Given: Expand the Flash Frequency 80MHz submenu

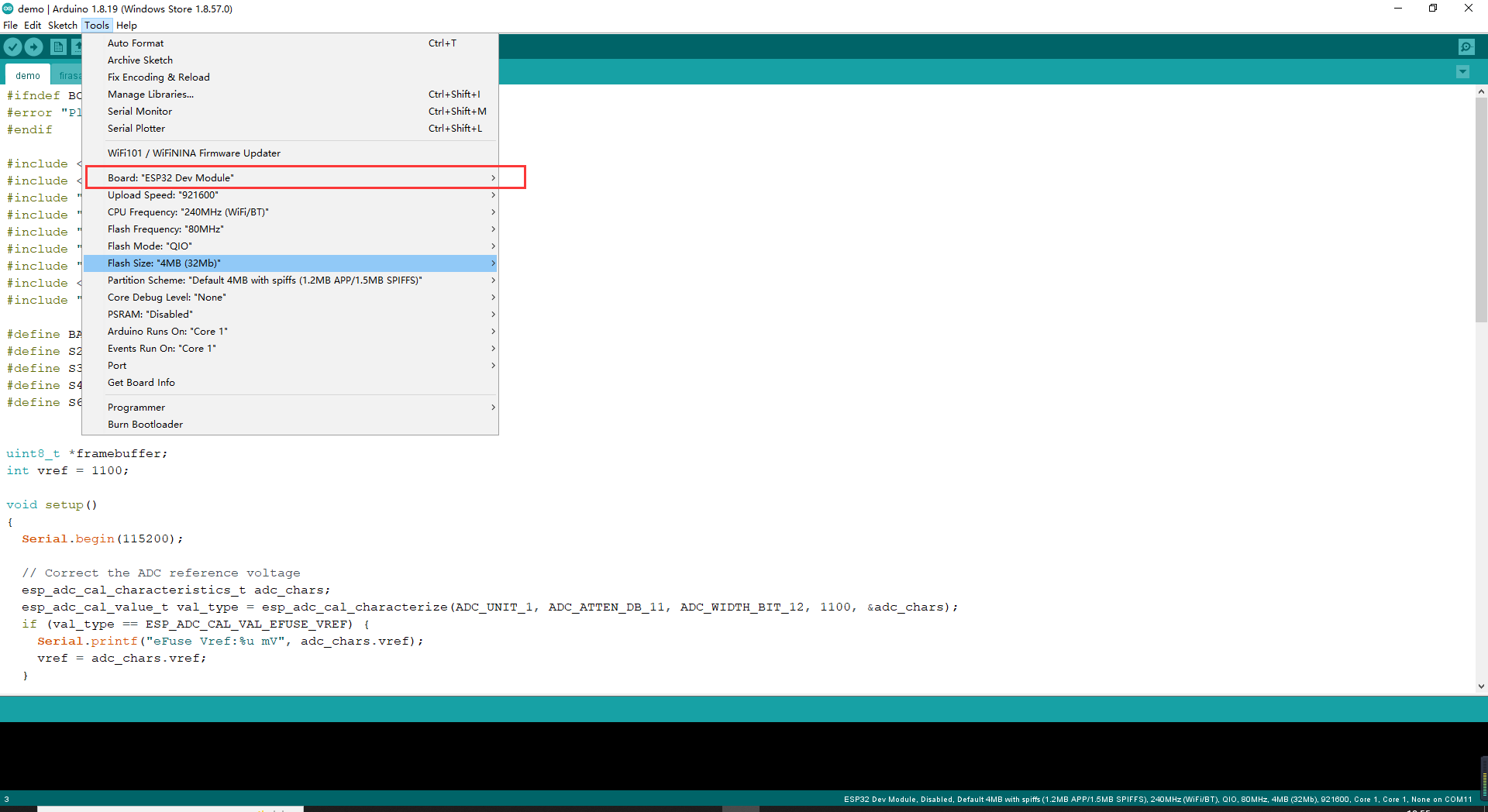Looking at the screenshot, I should click(291, 229).
